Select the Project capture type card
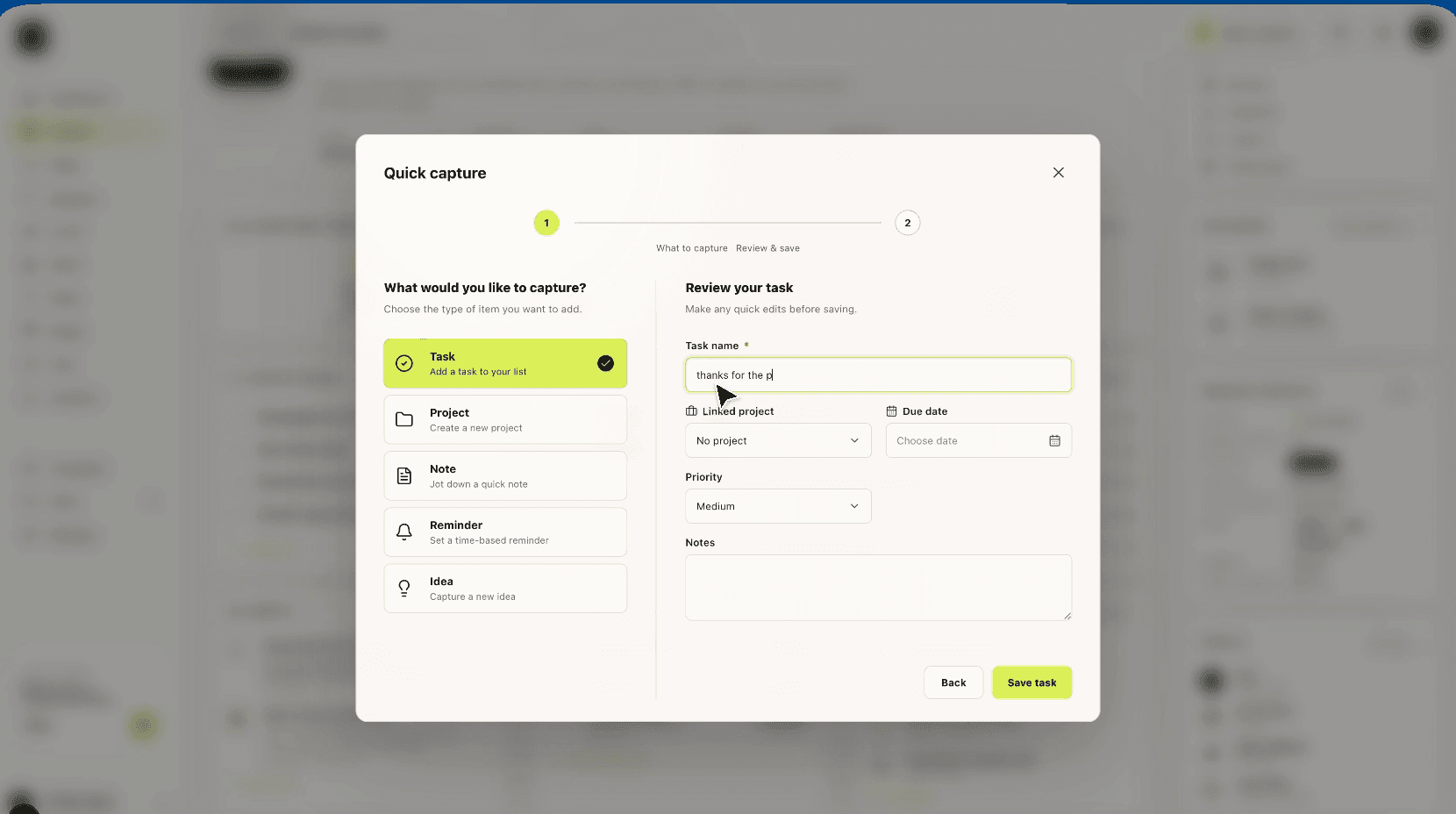This screenshot has width=1456, height=814. [505, 419]
